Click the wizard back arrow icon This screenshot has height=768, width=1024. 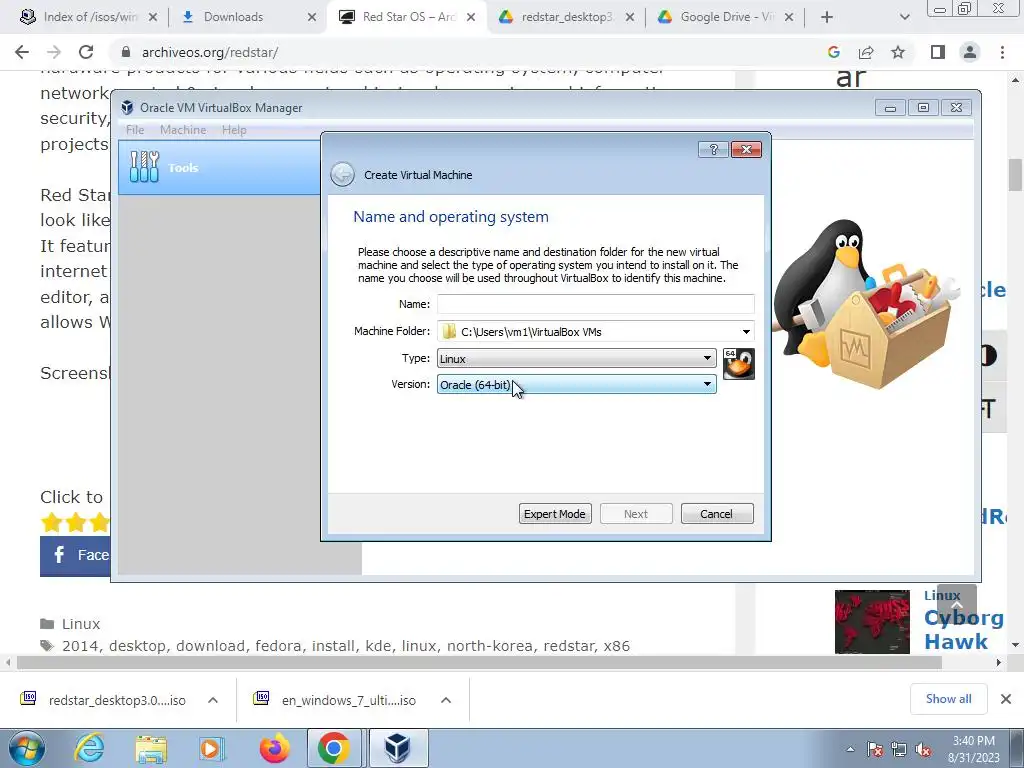(342, 175)
